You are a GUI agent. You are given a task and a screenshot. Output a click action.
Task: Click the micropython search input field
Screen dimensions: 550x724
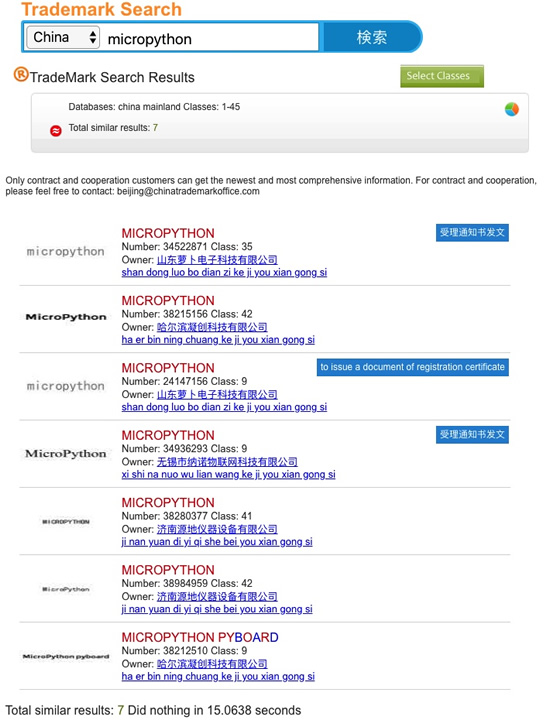click(x=211, y=39)
